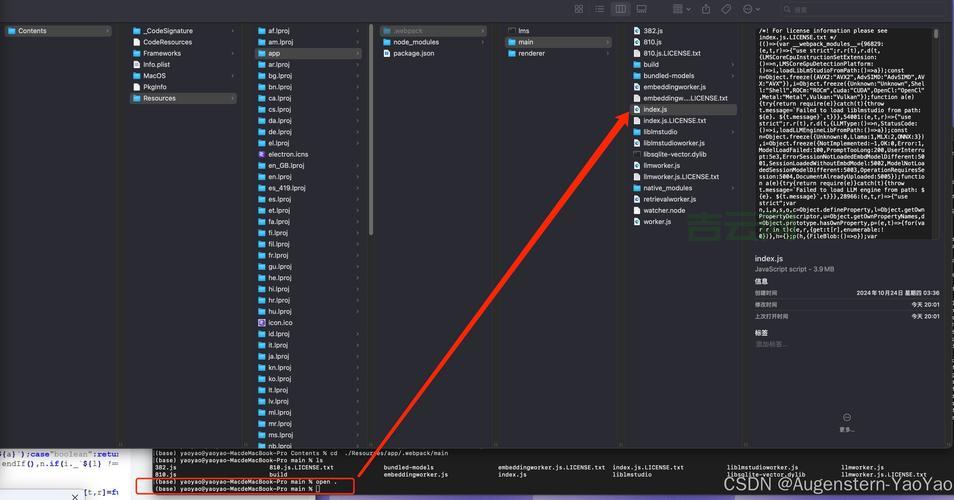The image size is (954, 500).
Task: Select the column view button
Action: pyautogui.click(x=621, y=9)
